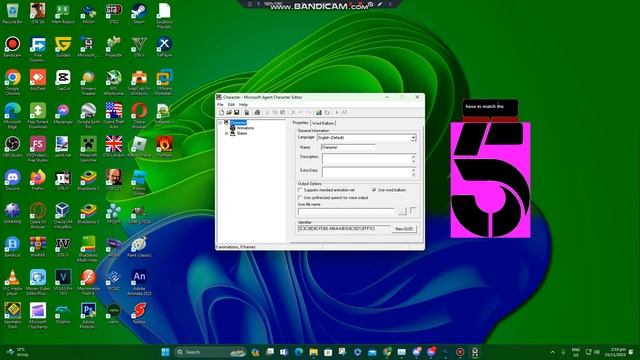Open Geometry Dash desktop shortcut

point(12,316)
